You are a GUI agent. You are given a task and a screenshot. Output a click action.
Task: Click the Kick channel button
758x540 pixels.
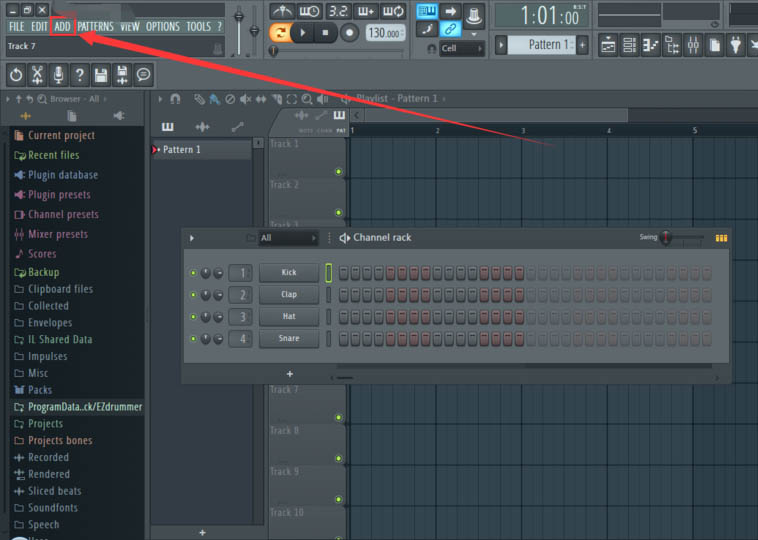point(289,273)
